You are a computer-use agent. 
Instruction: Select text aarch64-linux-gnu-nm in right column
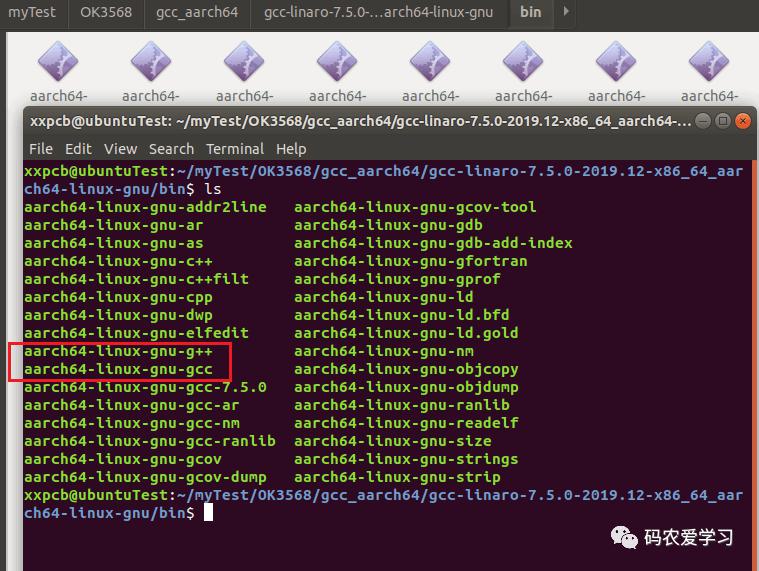[x=384, y=351]
